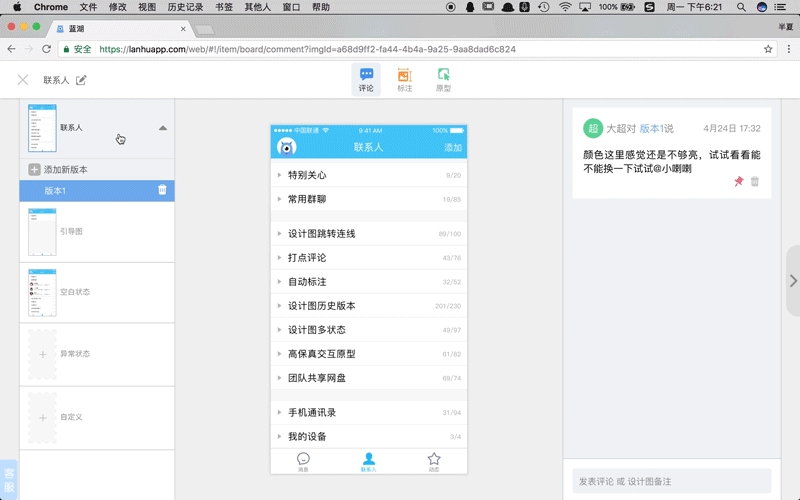Screen dimensions: 800x500
Task: Open the 书签 menu
Action: point(224,7)
